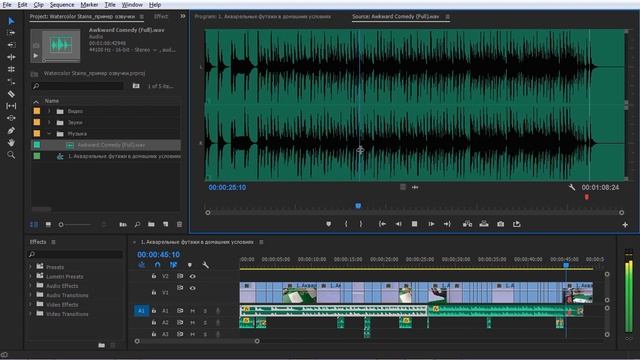This screenshot has height=360, width=640.
Task: Click the Overwrite edit button
Action: tap(484, 224)
